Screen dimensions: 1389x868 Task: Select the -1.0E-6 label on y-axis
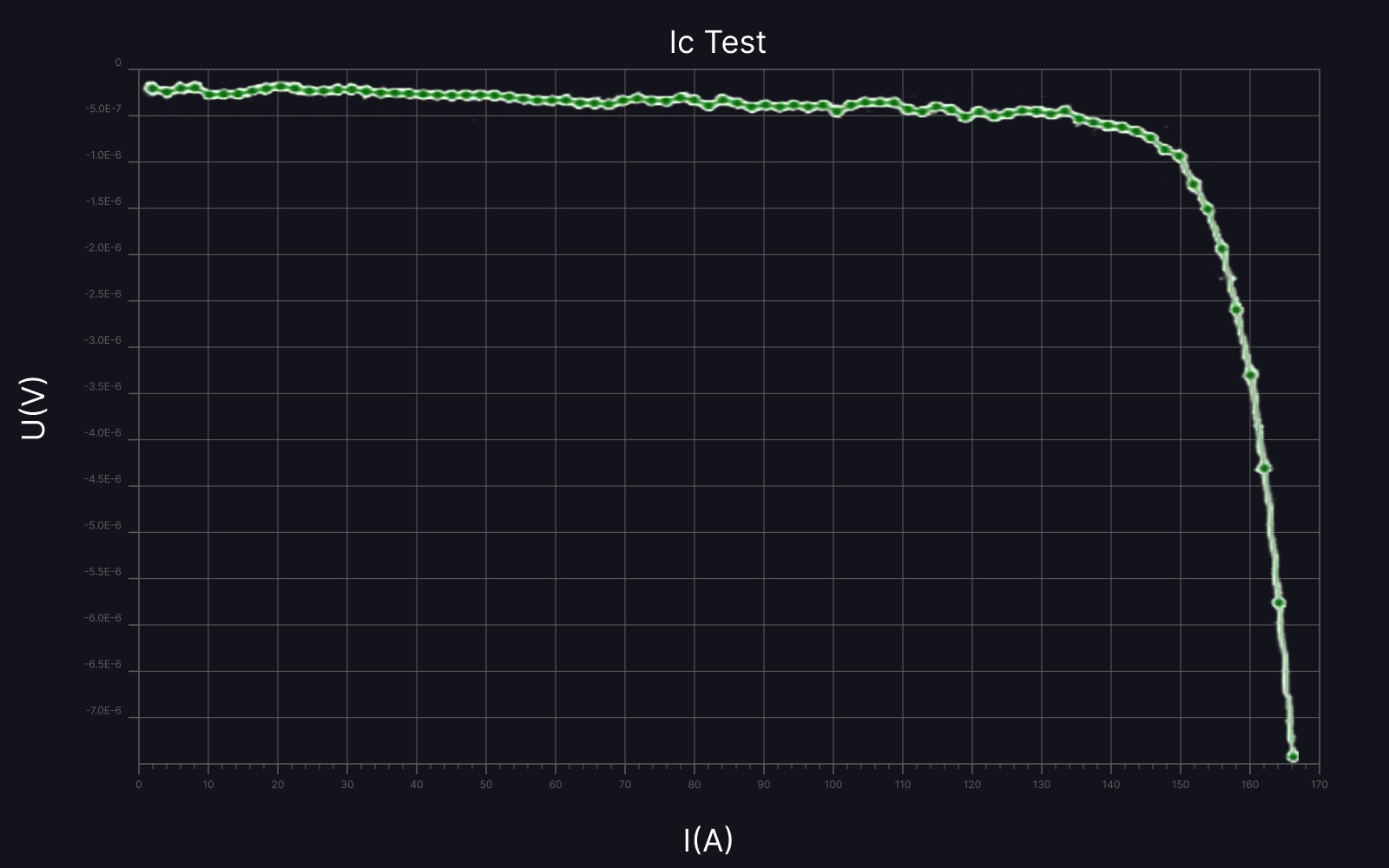(102, 155)
